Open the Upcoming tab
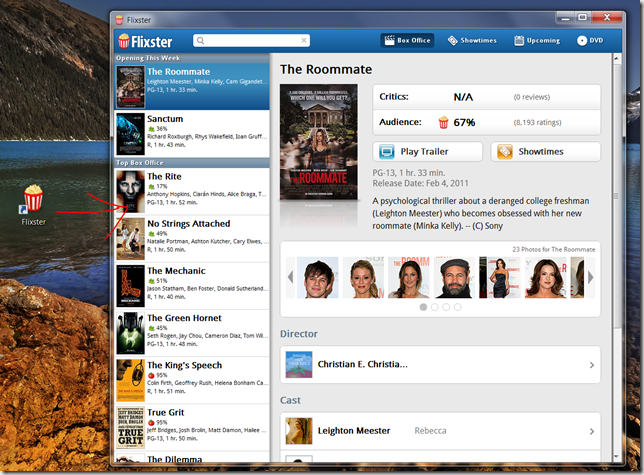This screenshot has width=644, height=475. (x=537, y=40)
